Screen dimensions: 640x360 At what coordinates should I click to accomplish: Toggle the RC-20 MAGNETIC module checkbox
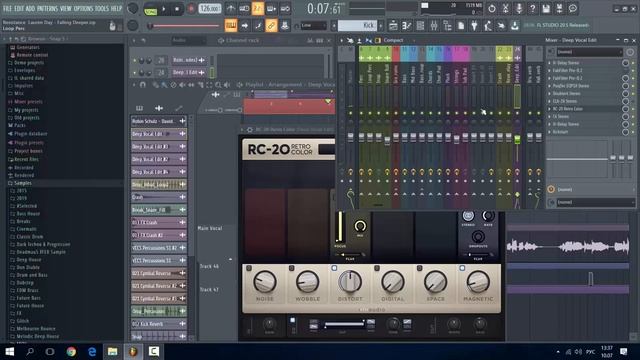click(x=462, y=268)
